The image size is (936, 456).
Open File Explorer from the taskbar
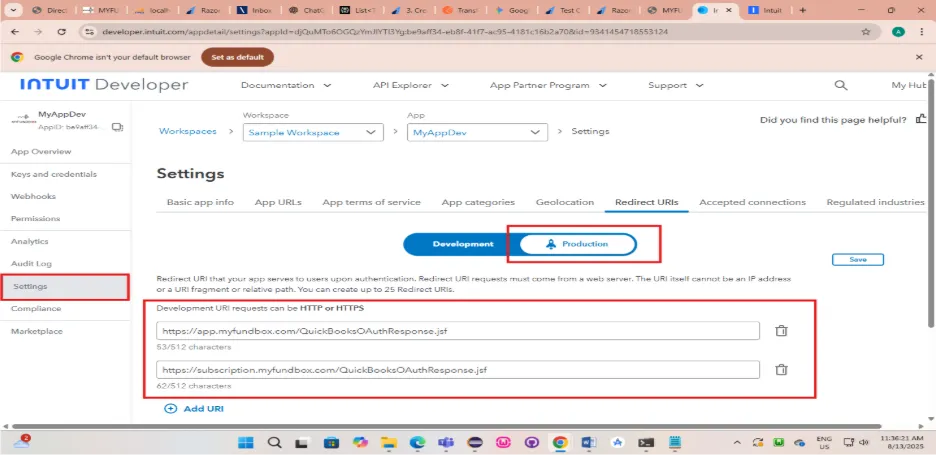(389, 443)
